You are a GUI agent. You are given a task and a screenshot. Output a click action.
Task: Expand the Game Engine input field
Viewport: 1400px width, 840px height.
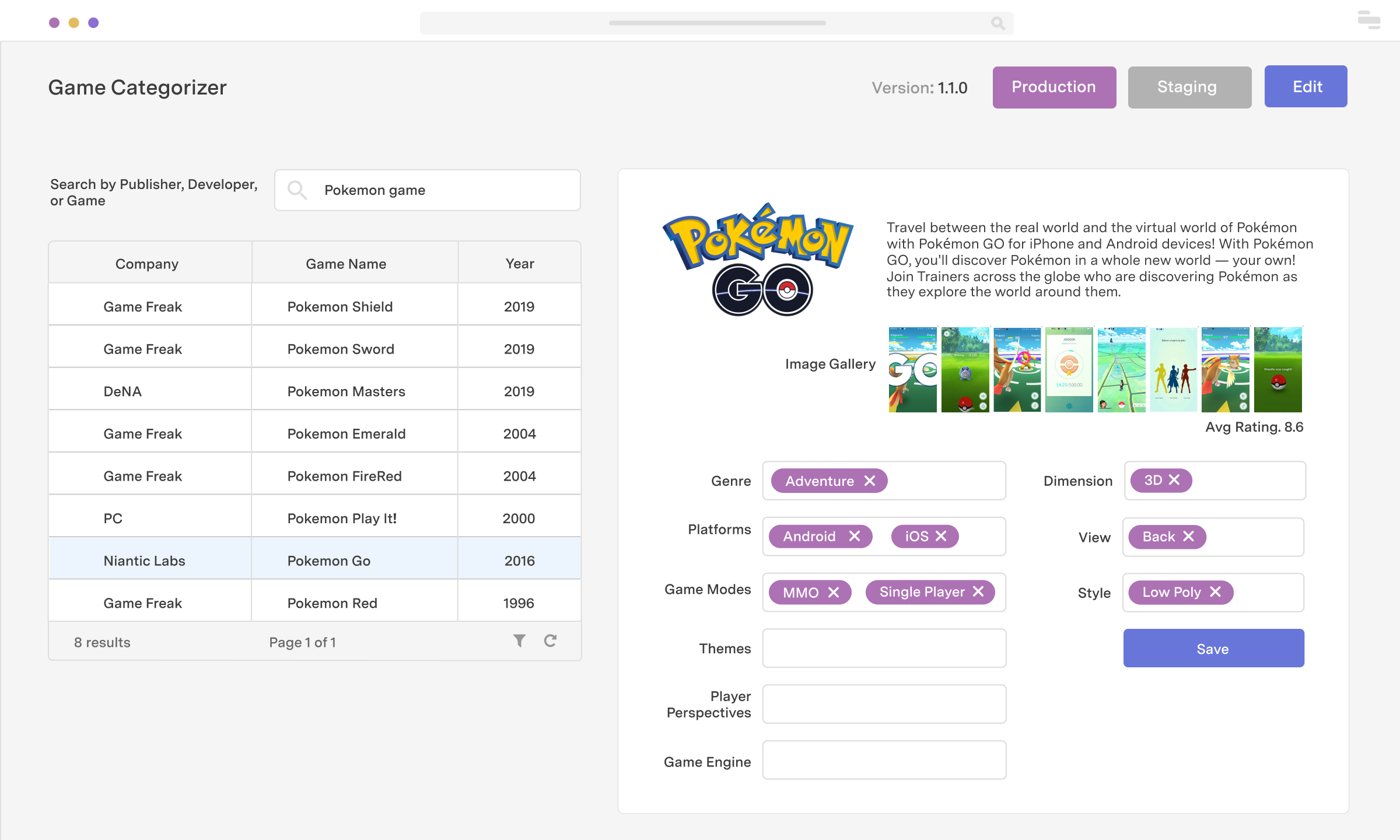pos(884,762)
